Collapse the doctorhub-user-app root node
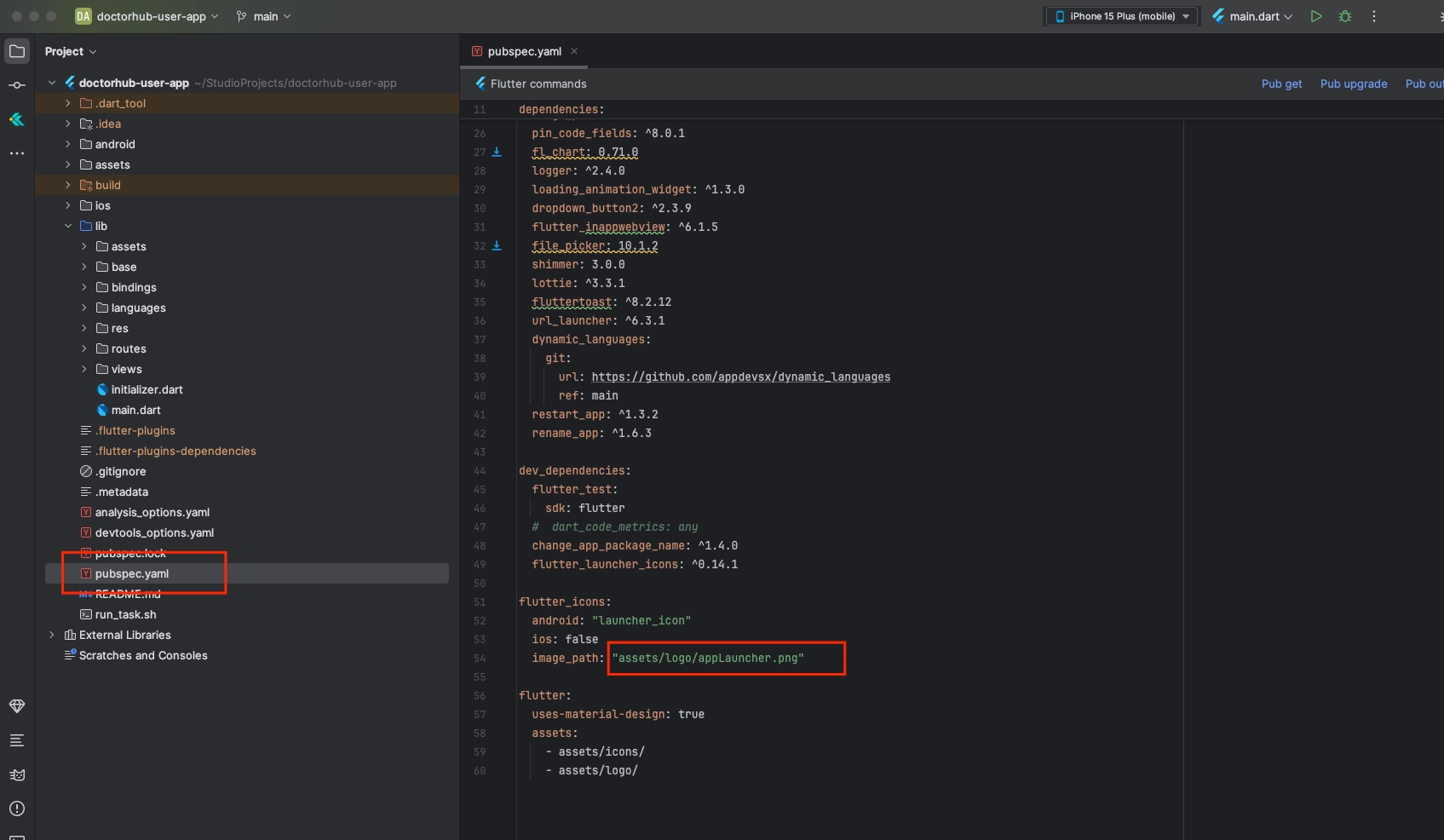Screen dimensions: 1444x840 [x=52, y=83]
